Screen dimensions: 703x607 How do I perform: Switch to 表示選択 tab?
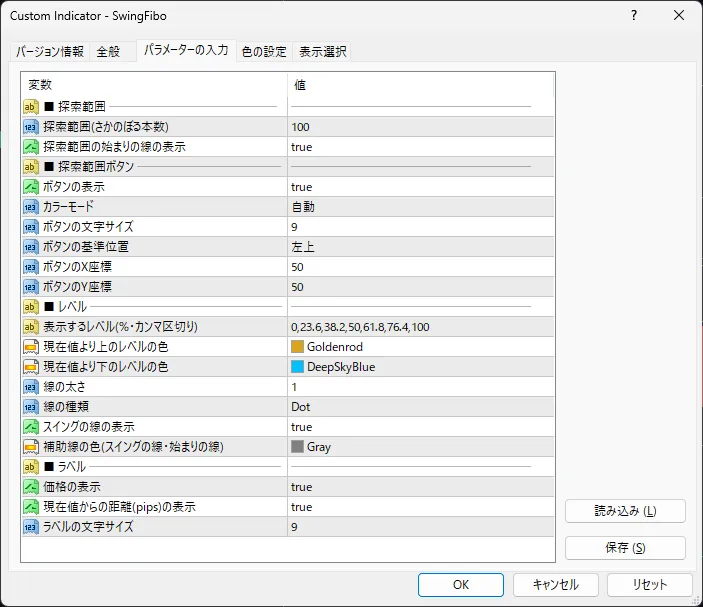click(322, 52)
